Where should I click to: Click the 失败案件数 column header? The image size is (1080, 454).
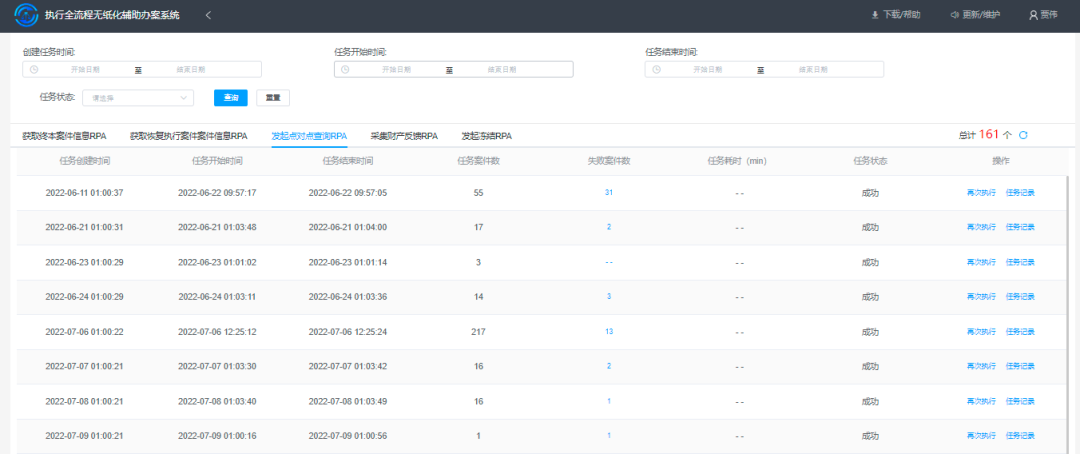tap(609, 161)
